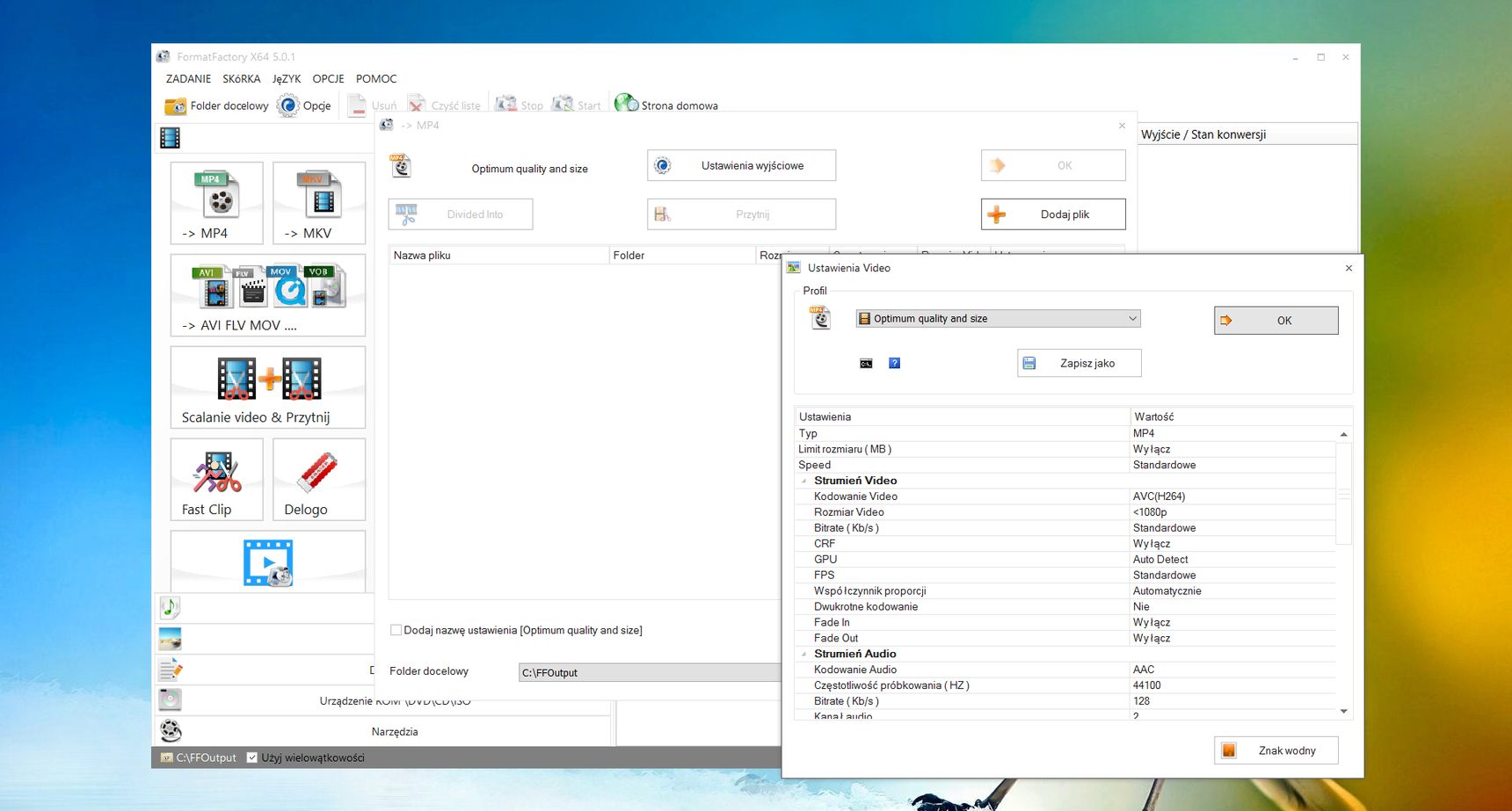
Task: Click the blue question mark help icon
Action: 894,363
